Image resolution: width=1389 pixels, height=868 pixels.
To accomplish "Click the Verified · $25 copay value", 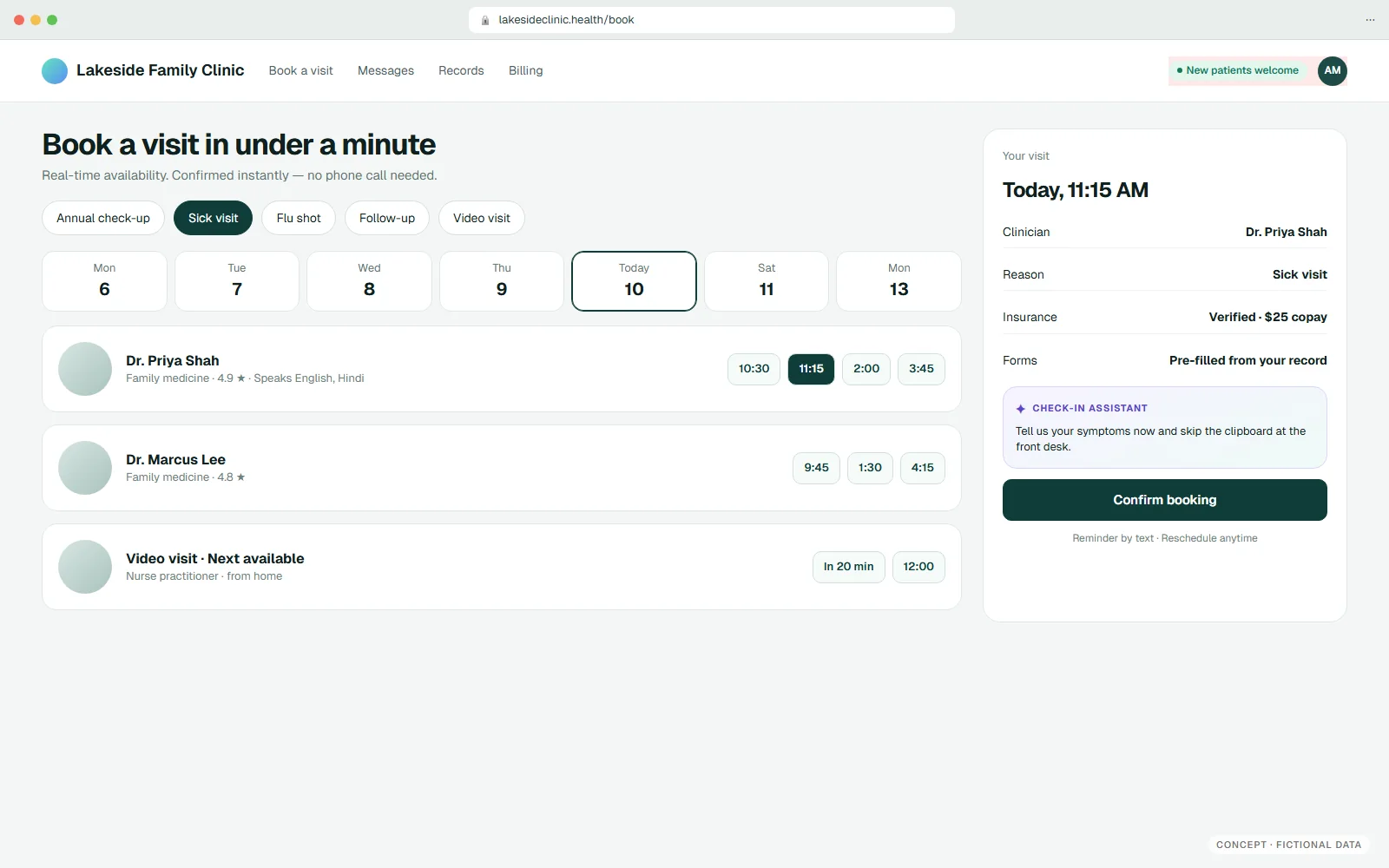I will (1268, 317).
